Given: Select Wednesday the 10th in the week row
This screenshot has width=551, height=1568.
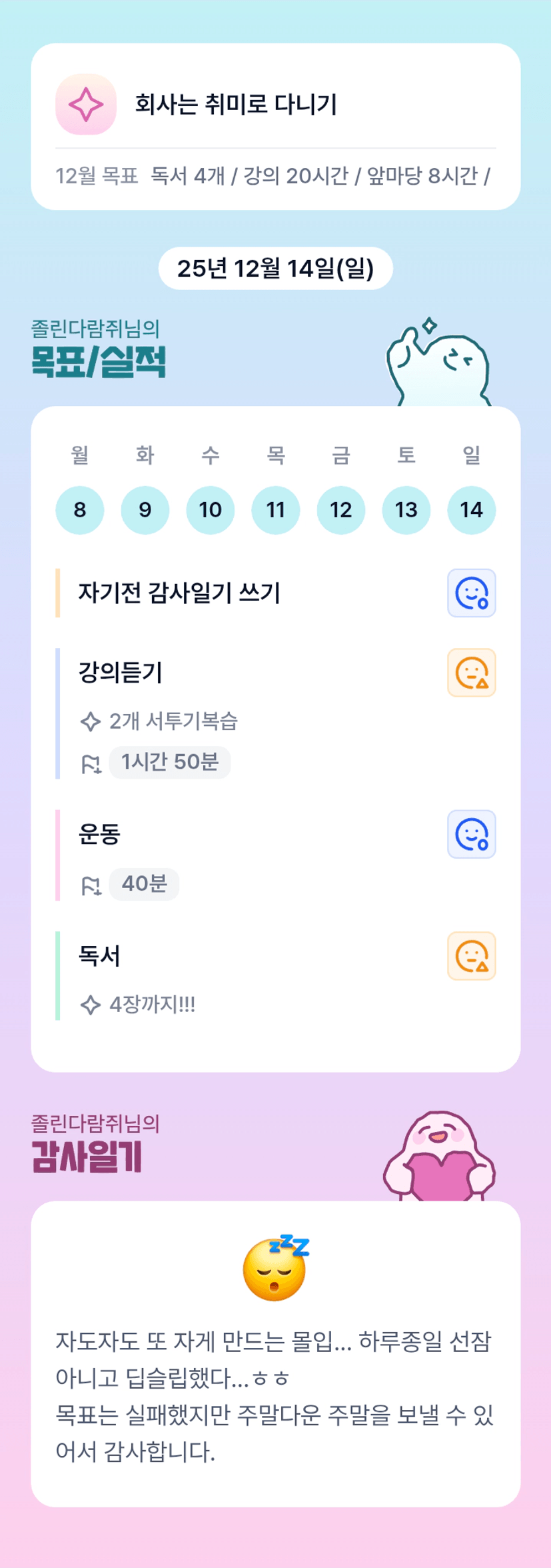Looking at the screenshot, I should [211, 510].
